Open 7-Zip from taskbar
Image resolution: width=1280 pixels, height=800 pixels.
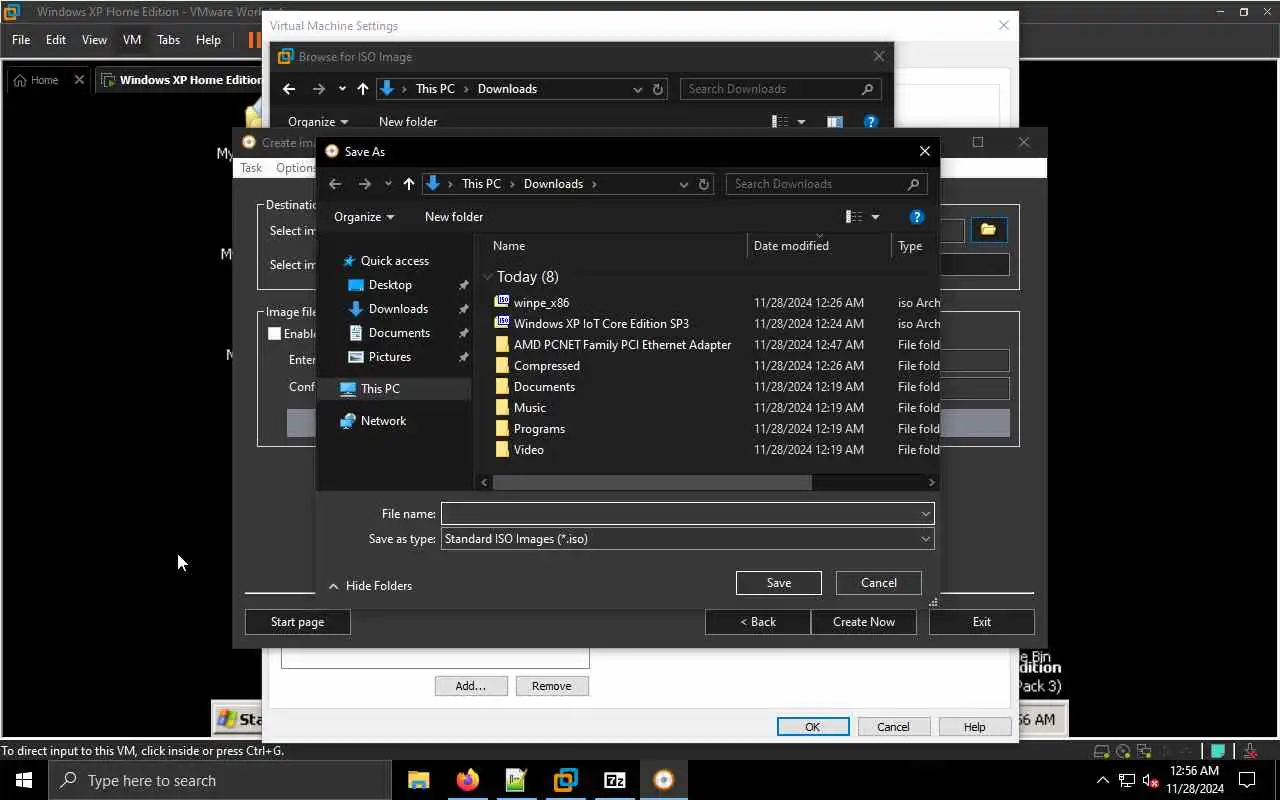[x=615, y=780]
